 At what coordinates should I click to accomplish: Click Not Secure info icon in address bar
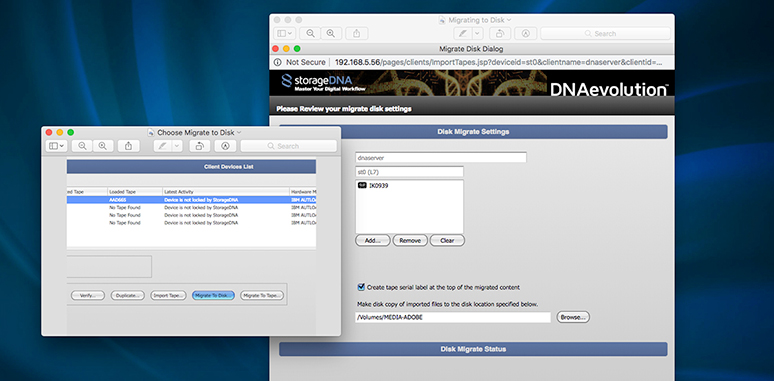click(x=277, y=62)
